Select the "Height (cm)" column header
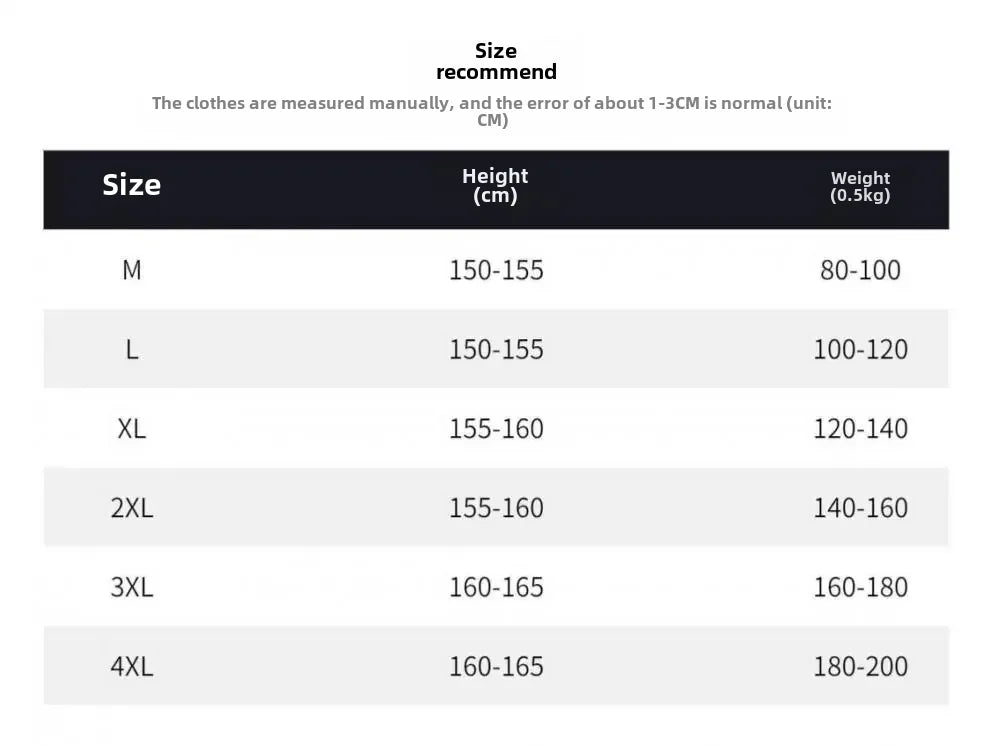 point(495,186)
